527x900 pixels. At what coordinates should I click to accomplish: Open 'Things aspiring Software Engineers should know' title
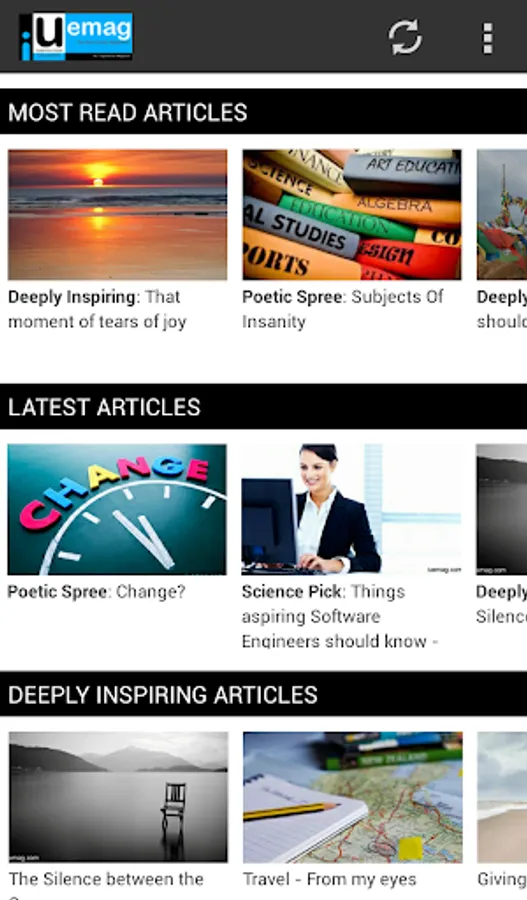340,616
